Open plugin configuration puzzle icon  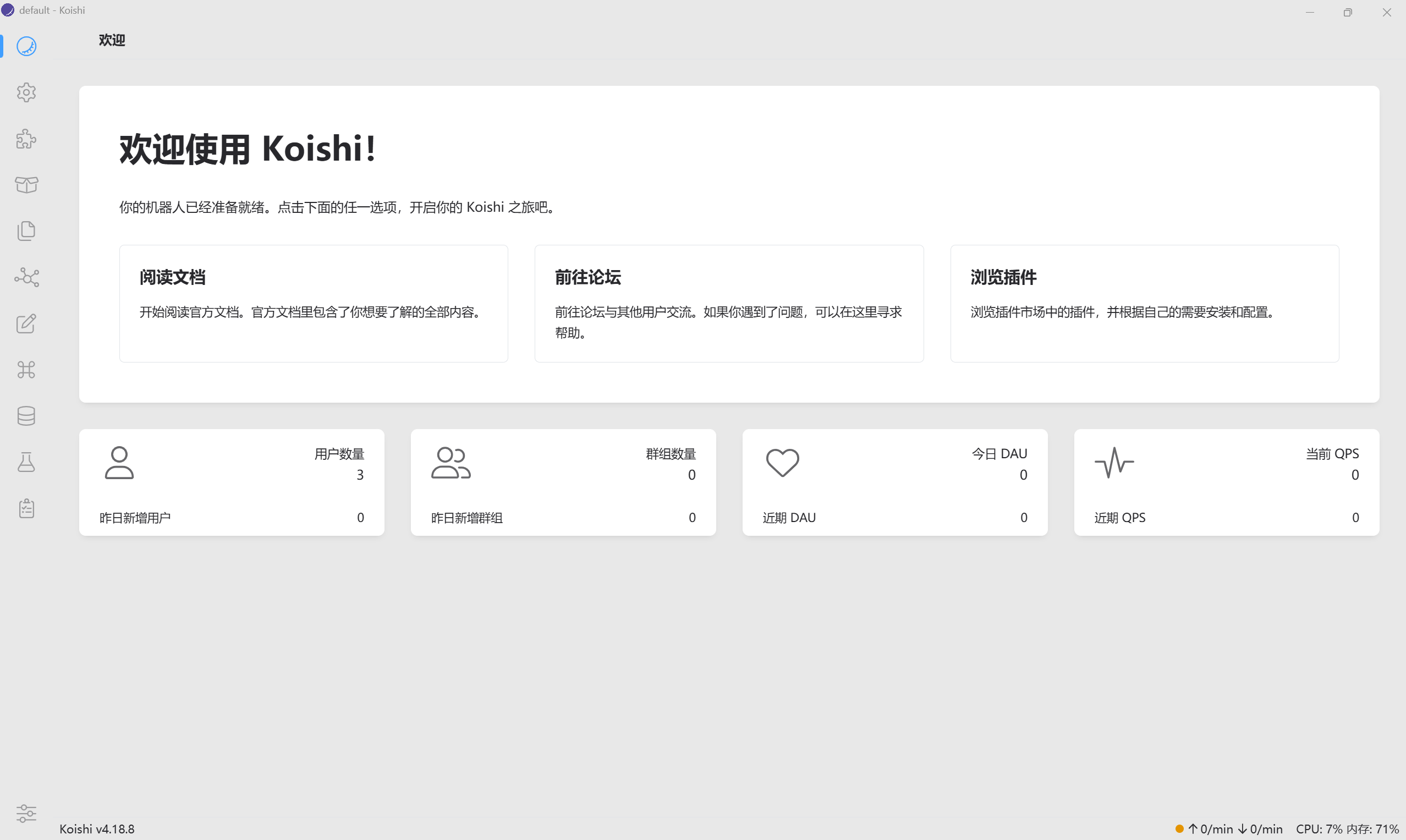[26, 139]
